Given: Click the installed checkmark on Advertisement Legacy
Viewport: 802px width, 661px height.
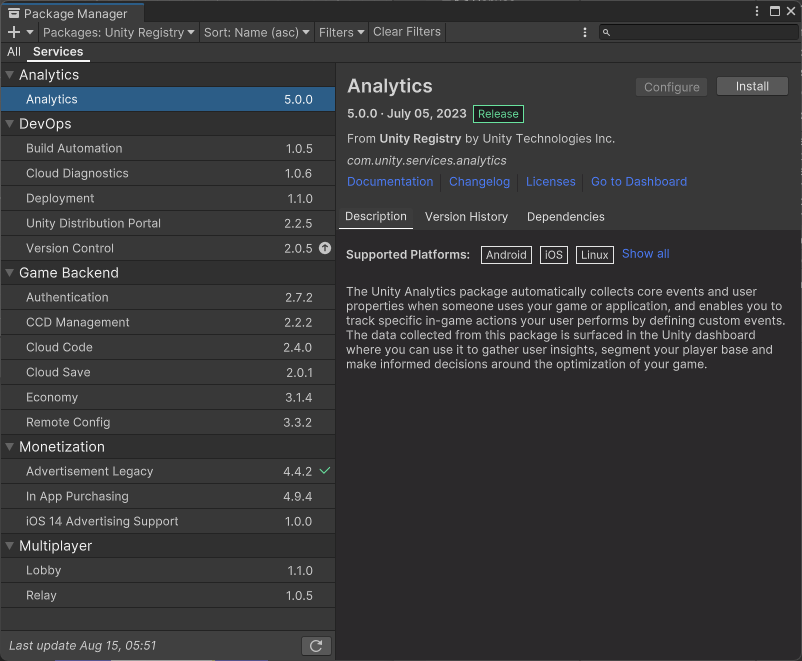Looking at the screenshot, I should click(x=325, y=471).
